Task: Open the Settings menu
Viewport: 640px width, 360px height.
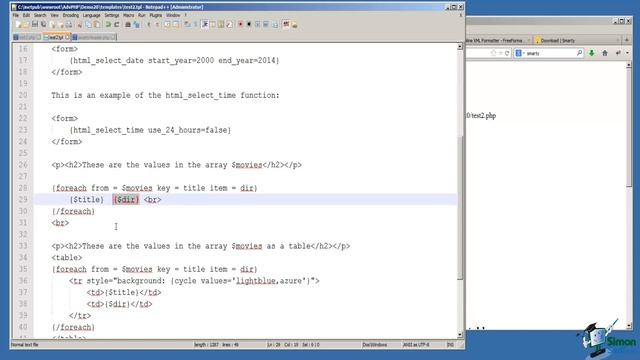Action: coord(111,15)
